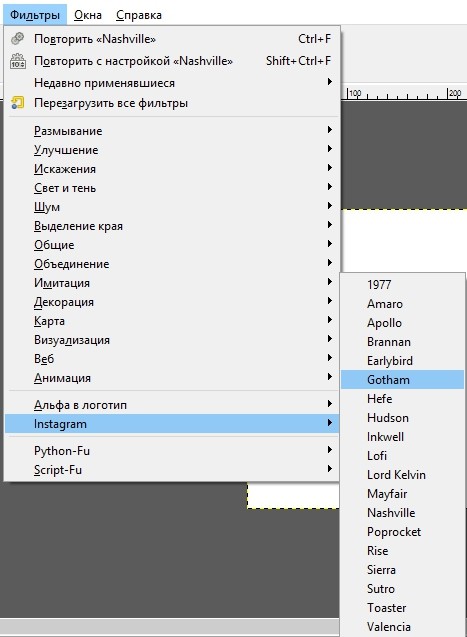Apply the Inkwell filter

click(402, 437)
